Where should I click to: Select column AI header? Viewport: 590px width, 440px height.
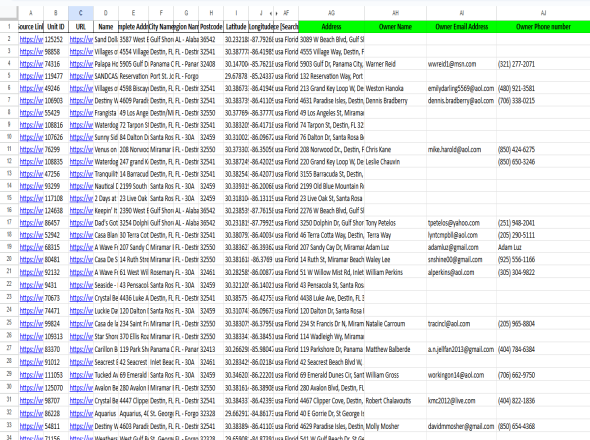(x=462, y=13)
